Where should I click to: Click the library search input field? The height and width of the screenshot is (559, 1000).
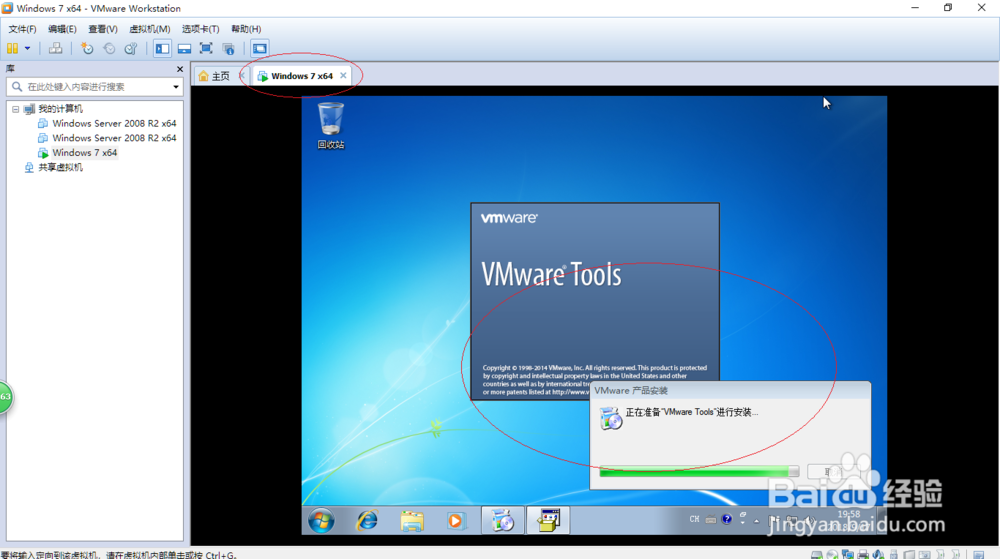(94, 87)
